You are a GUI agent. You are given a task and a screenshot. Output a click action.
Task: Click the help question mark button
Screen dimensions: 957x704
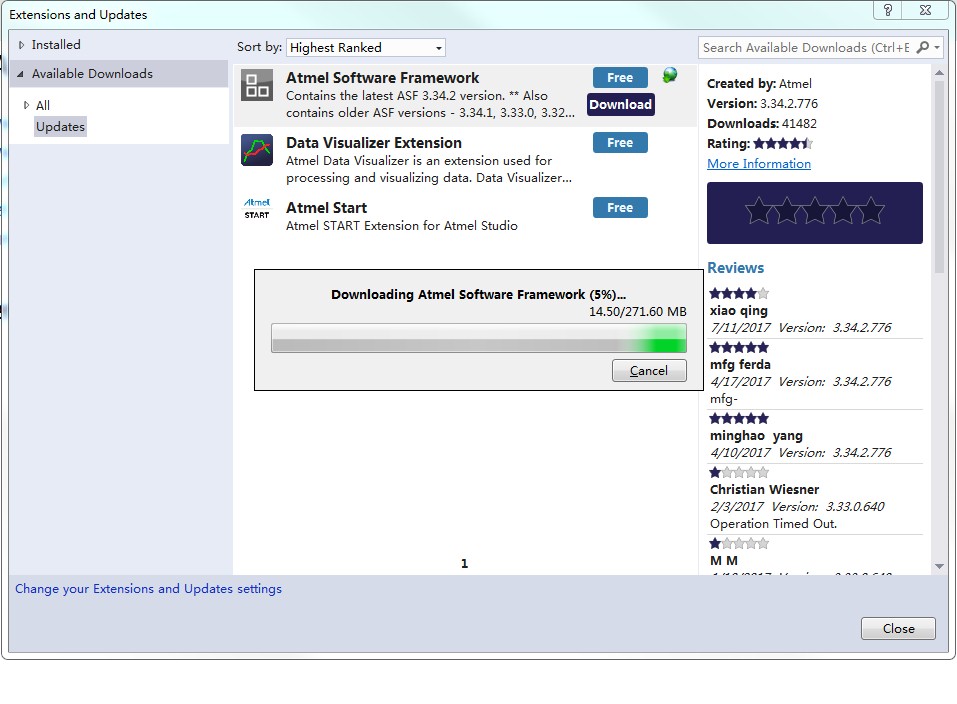[887, 10]
